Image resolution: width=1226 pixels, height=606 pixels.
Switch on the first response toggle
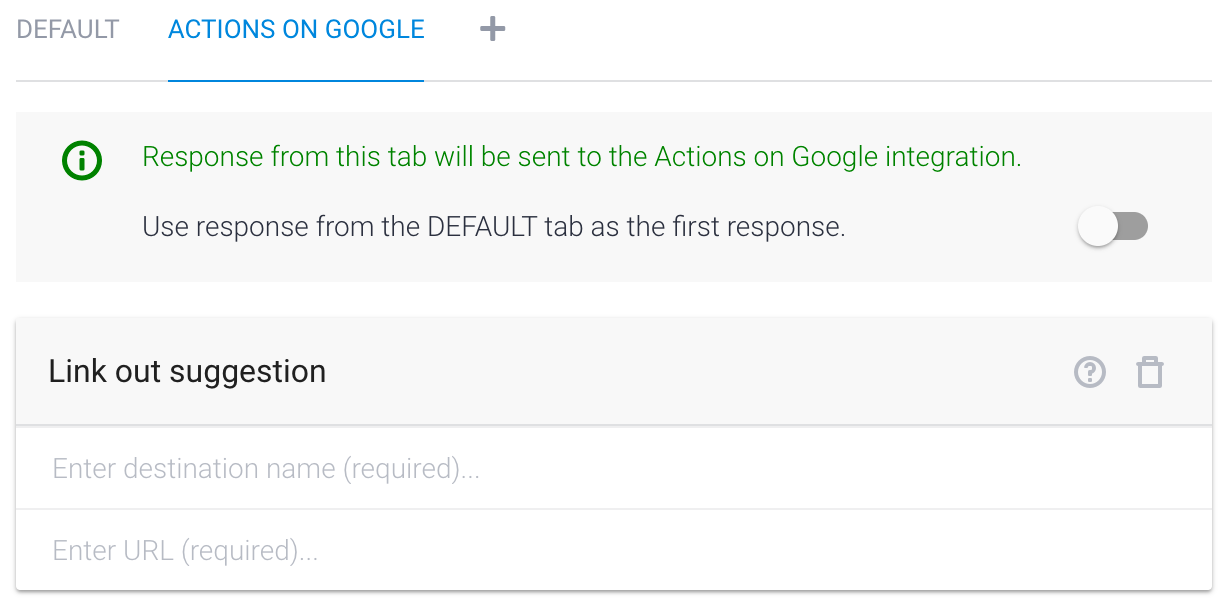pos(1113,227)
